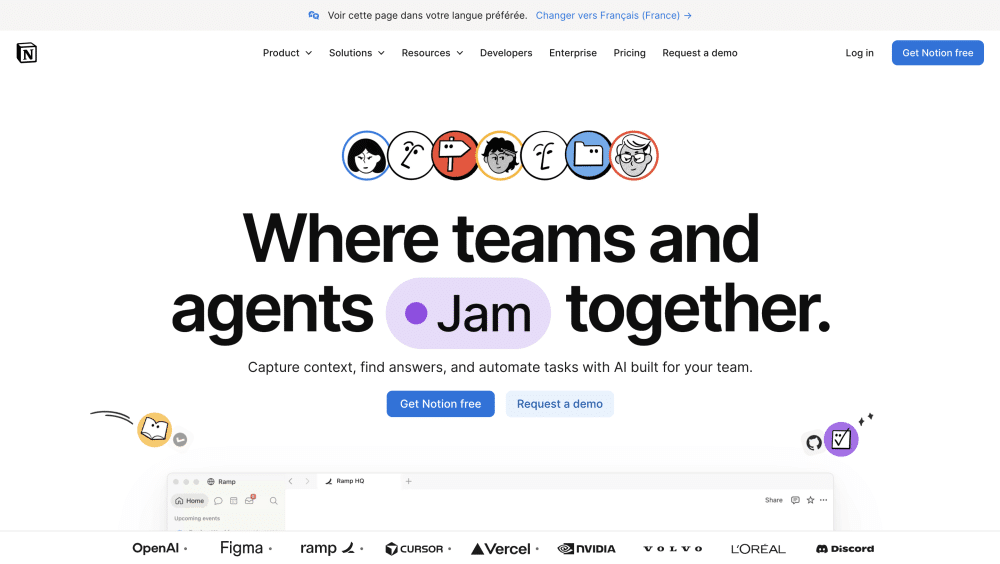
Task: Click the Volvo logo
Action: coord(673,549)
